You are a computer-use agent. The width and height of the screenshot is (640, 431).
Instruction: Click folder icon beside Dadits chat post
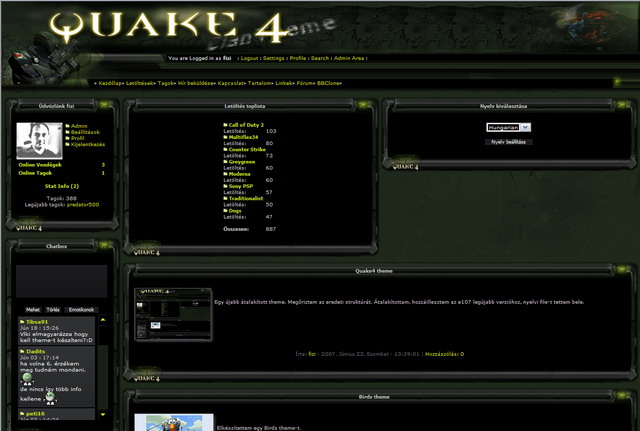(x=22, y=352)
